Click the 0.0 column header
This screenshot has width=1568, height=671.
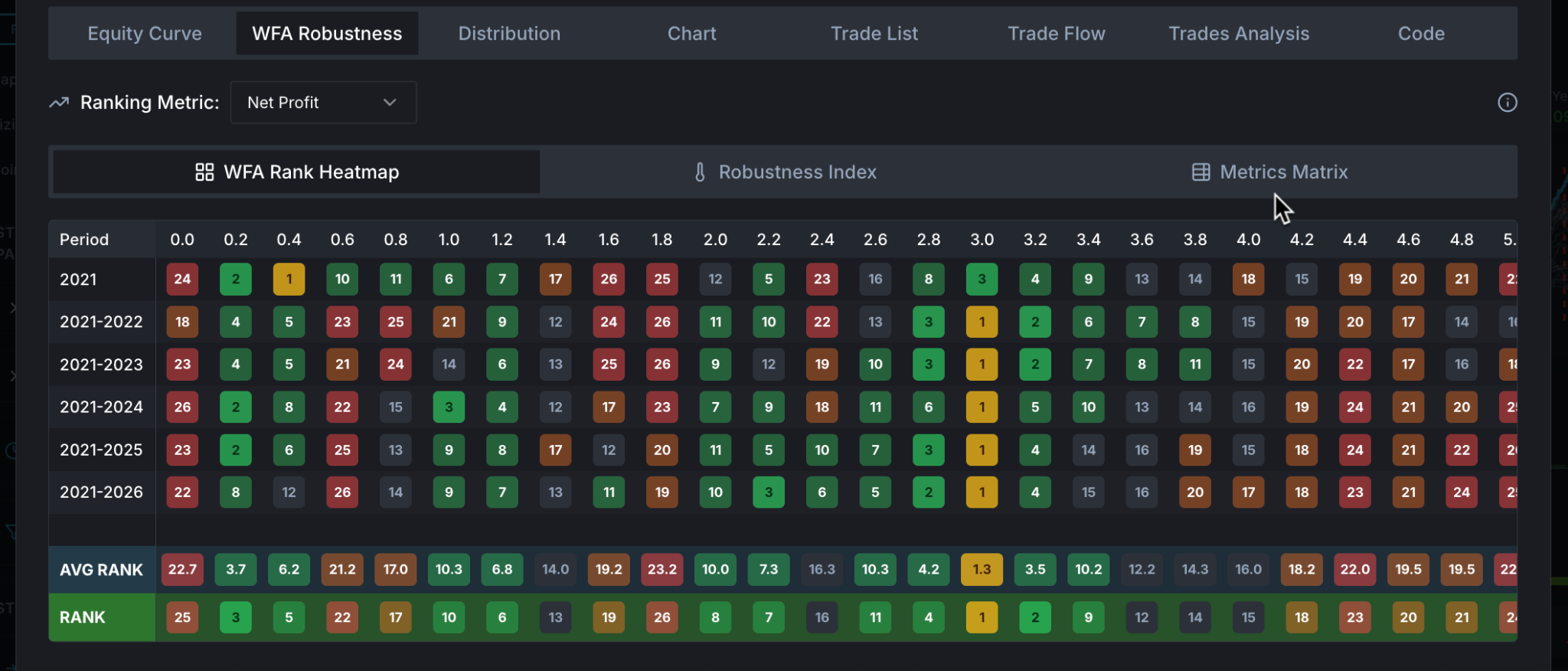(182, 240)
